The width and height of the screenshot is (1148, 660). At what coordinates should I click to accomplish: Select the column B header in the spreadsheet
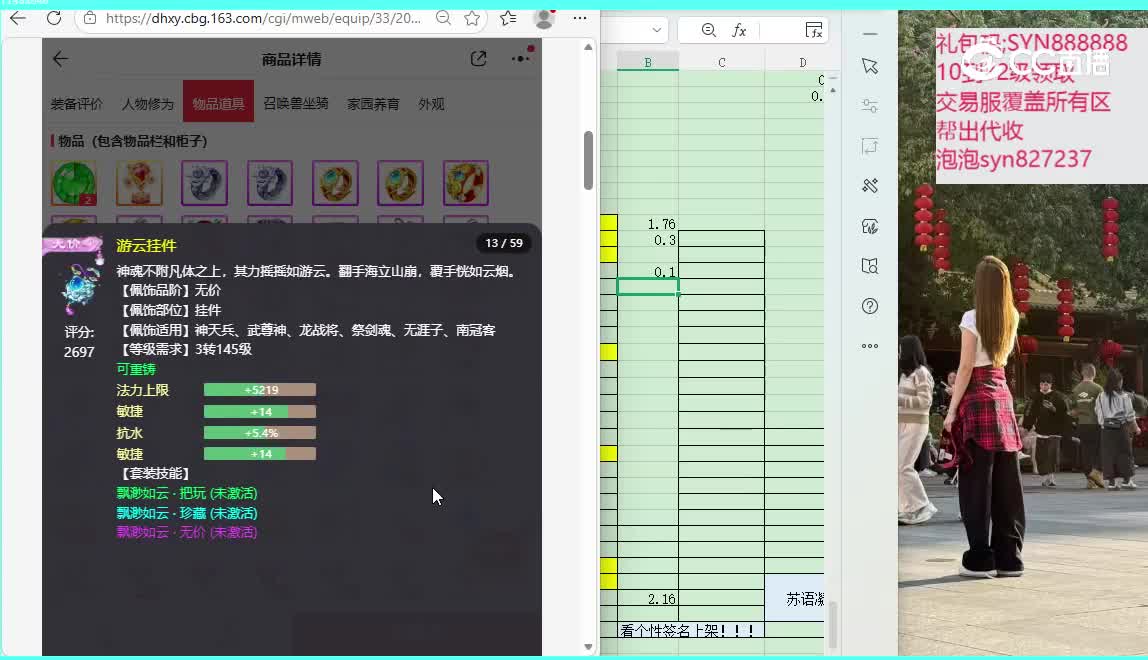coord(648,63)
